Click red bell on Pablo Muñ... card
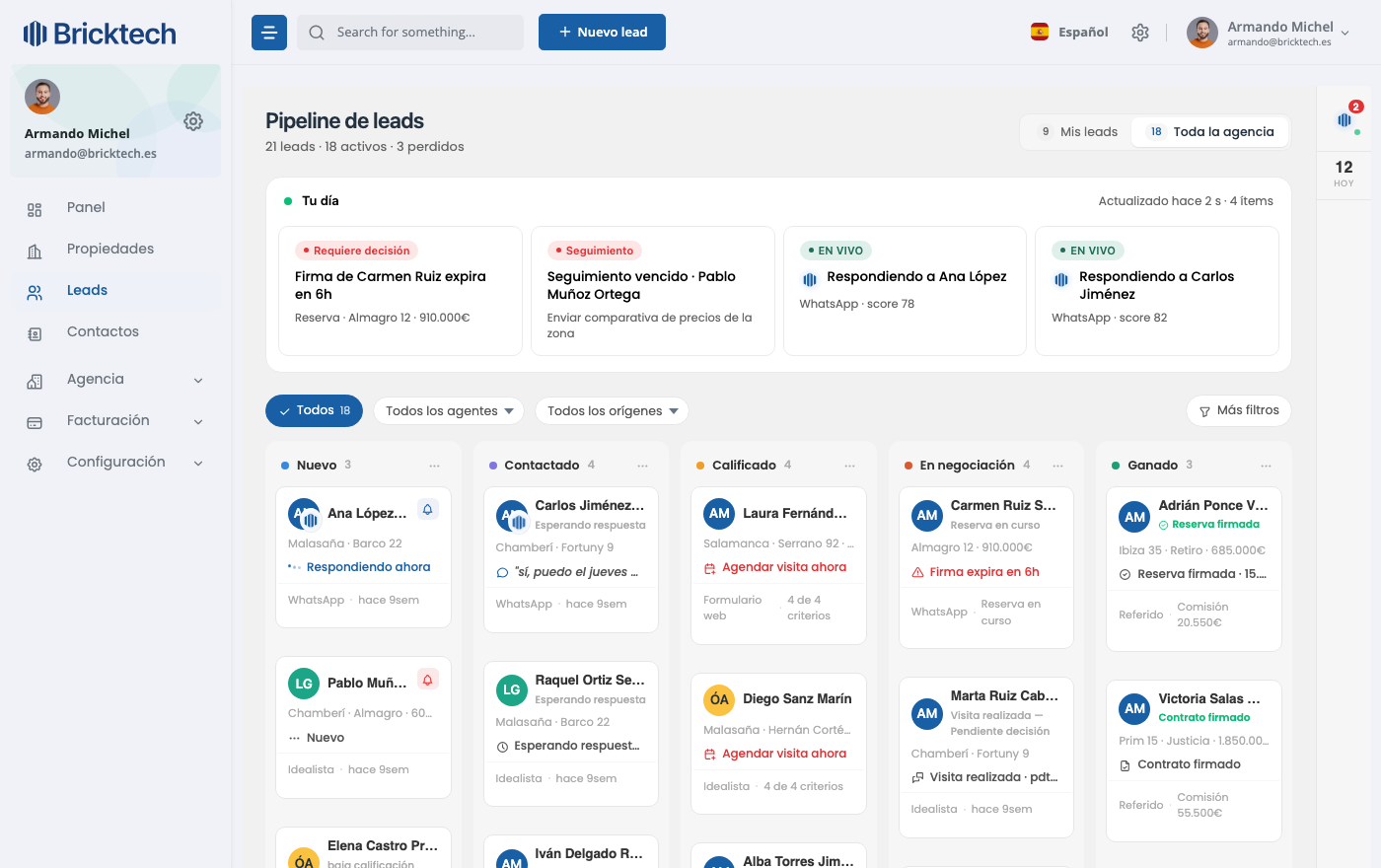Screen dimensions: 1381x868 click(427, 680)
